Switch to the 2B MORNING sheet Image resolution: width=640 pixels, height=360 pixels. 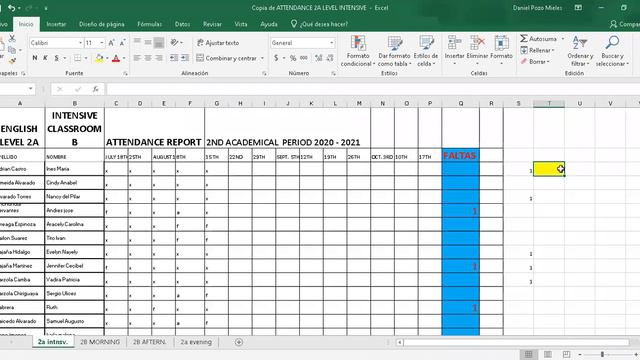pyautogui.click(x=100, y=342)
